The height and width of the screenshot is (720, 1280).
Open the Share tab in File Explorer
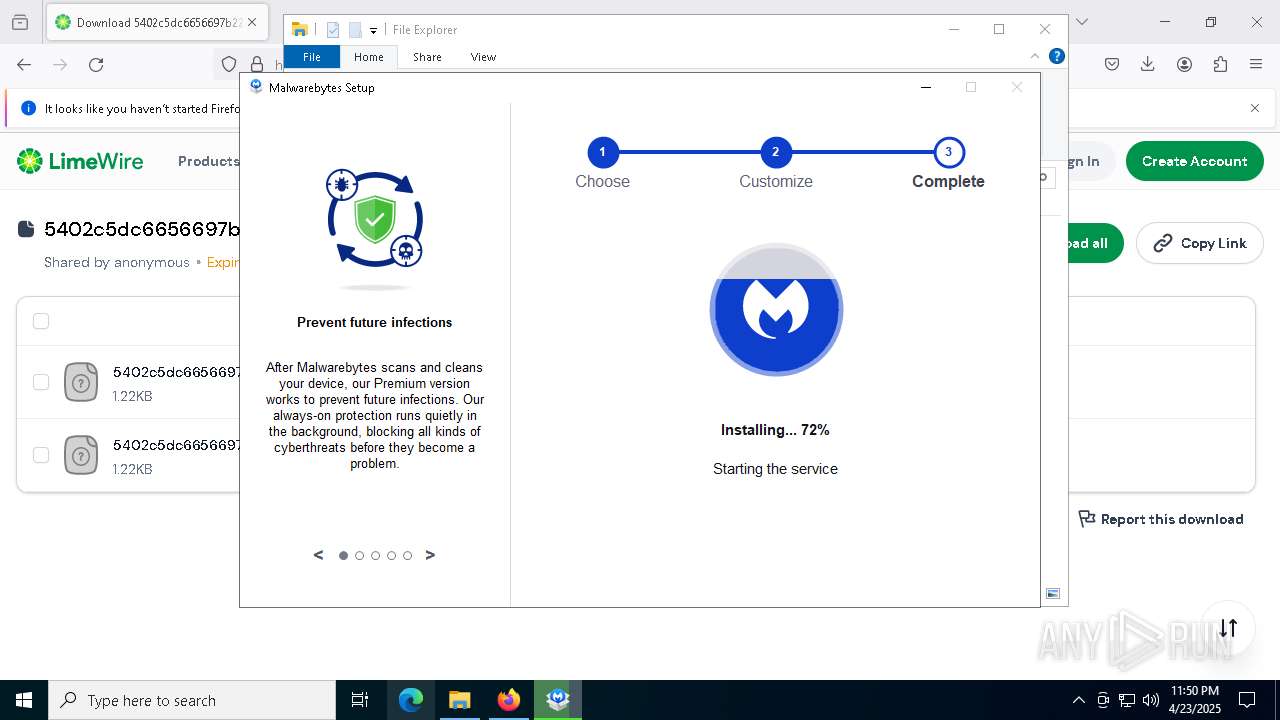click(427, 57)
